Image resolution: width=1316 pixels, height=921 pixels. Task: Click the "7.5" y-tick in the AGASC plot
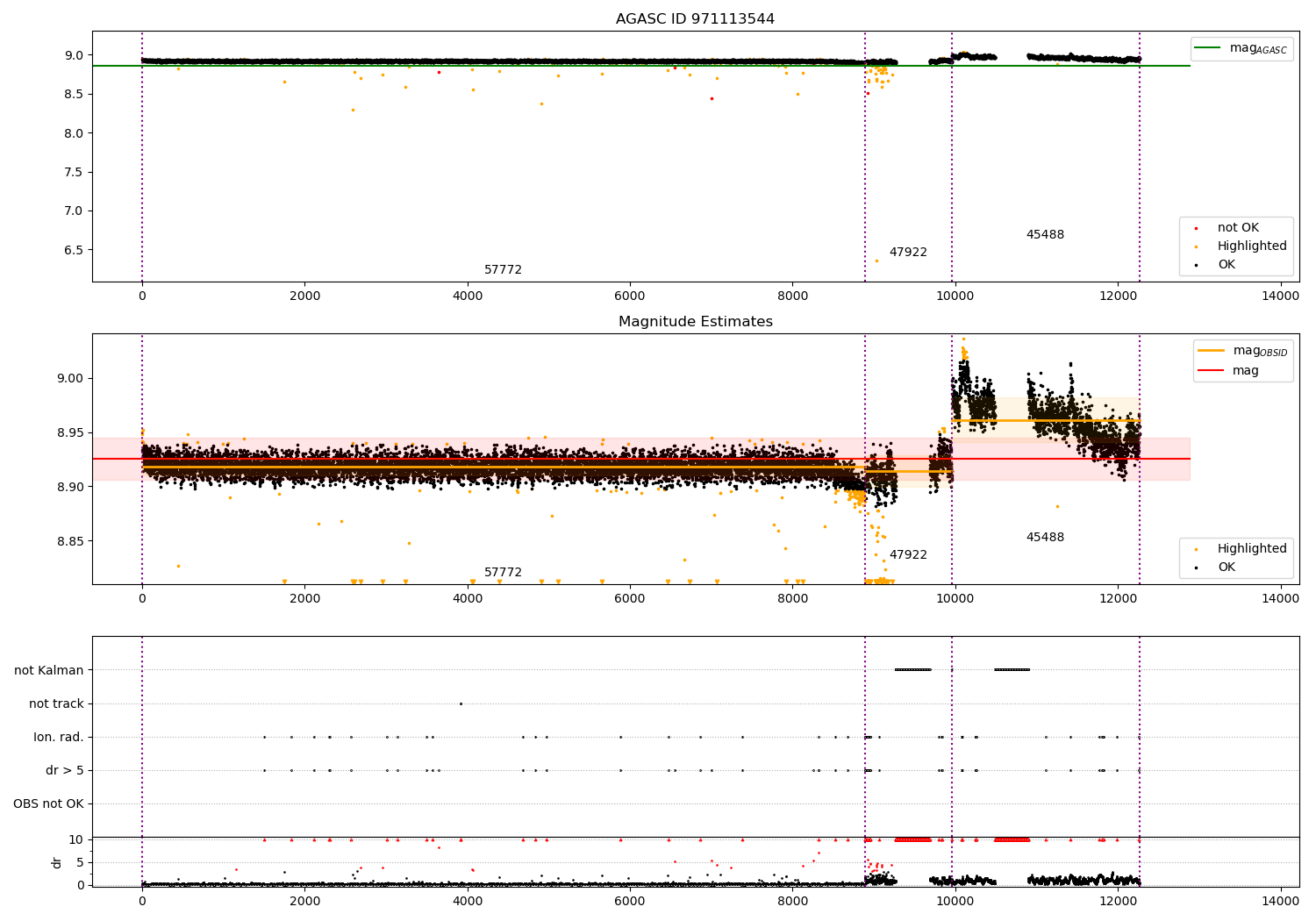point(73,172)
